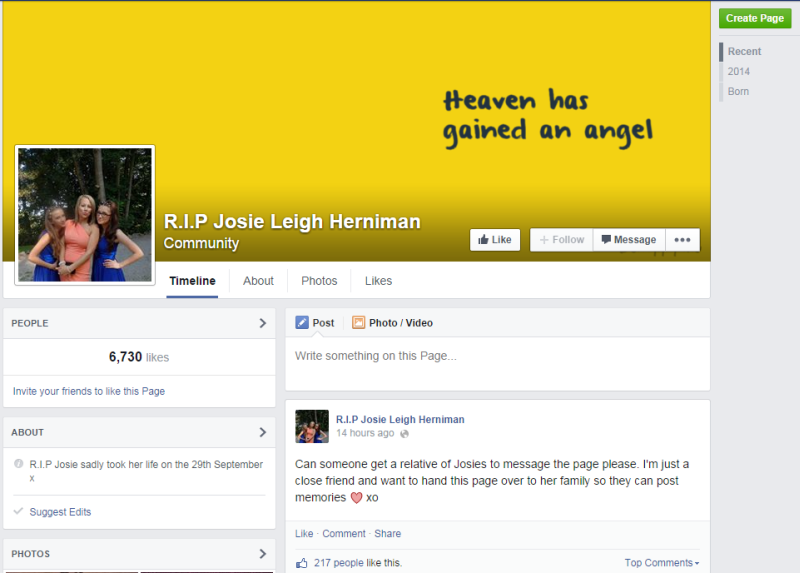Click the pencil icon beside Post
Screen dimensions: 800x573
tap(302, 323)
